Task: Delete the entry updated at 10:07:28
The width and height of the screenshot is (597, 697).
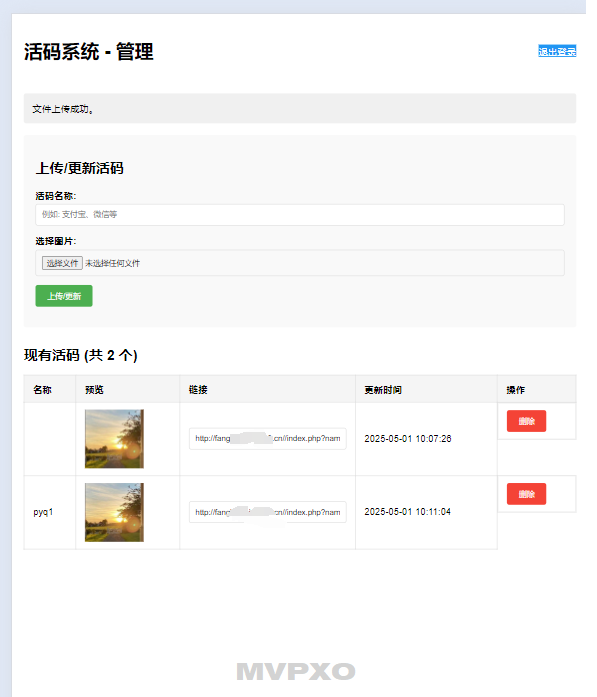Action: (x=526, y=421)
